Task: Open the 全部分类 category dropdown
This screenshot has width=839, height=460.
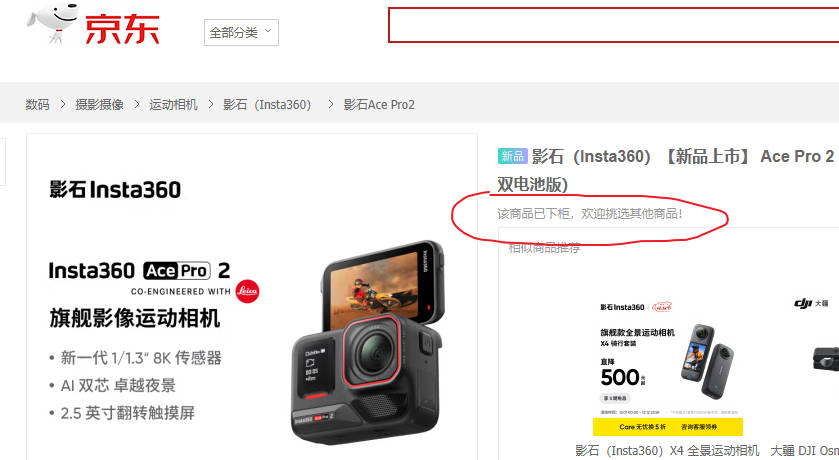Action: [241, 33]
